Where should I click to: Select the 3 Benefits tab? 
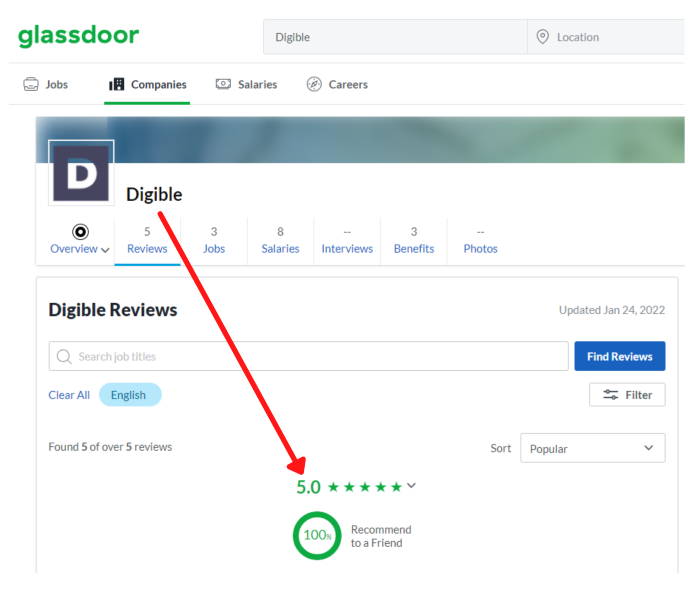(x=414, y=241)
